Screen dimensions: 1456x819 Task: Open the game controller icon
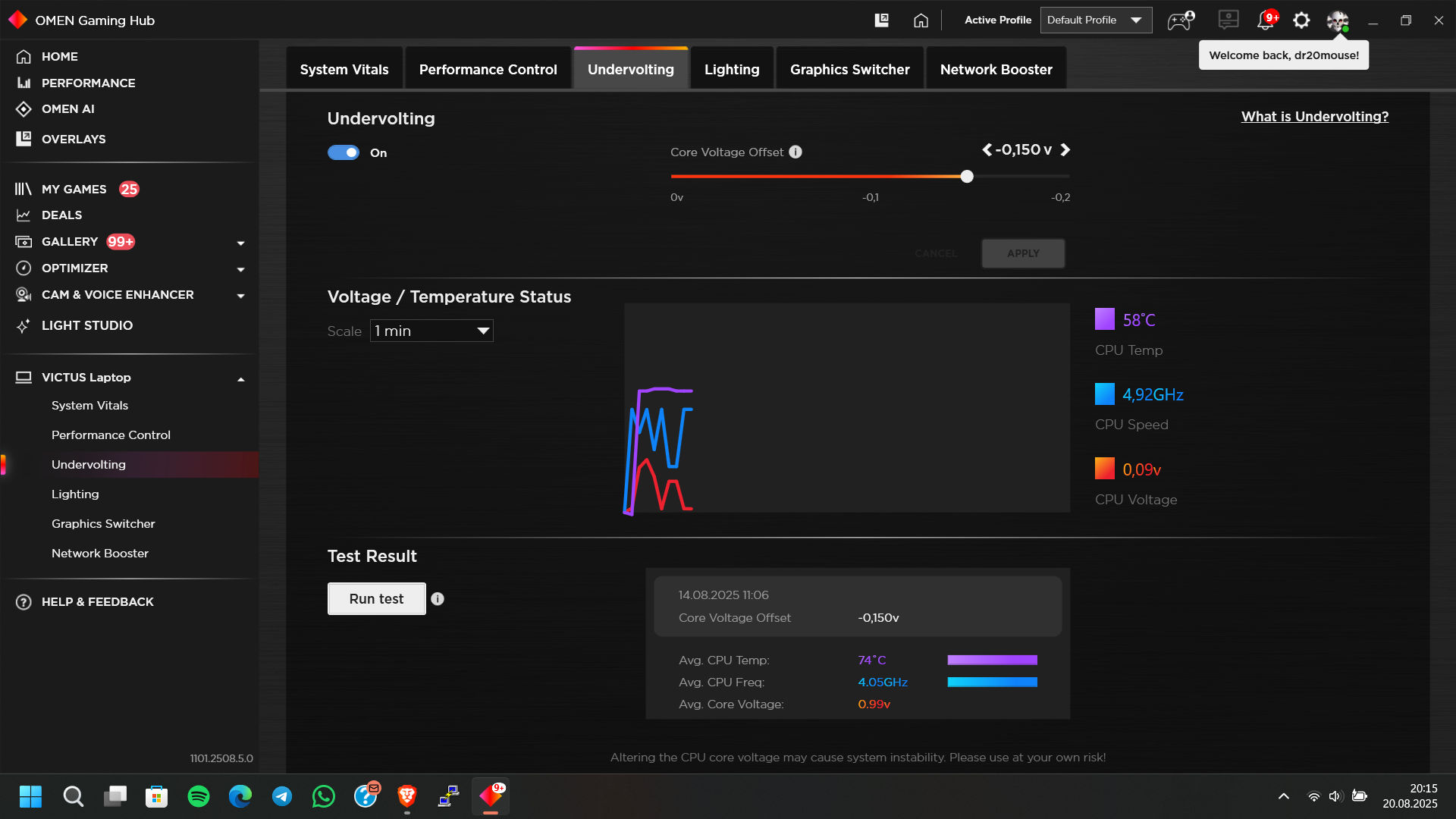click(1180, 20)
